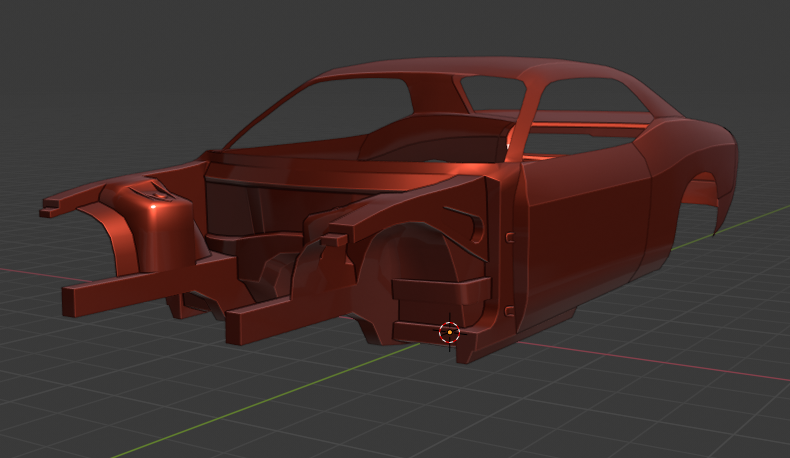Click the 3D cursor crosshair marker
Screen dimensions: 790x458
click(449, 333)
